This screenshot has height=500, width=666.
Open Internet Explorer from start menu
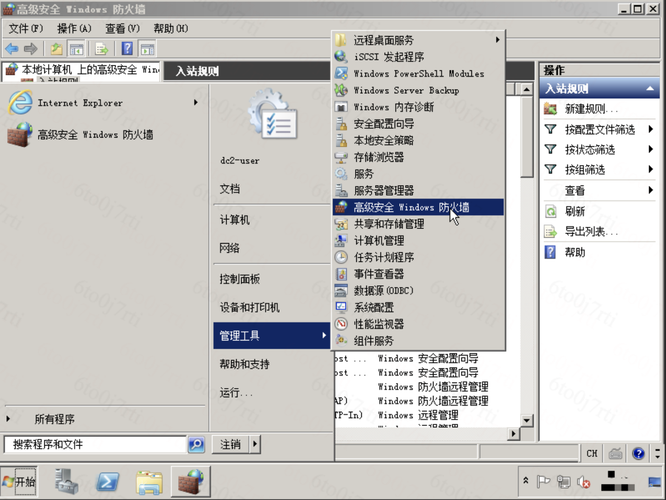102,103
